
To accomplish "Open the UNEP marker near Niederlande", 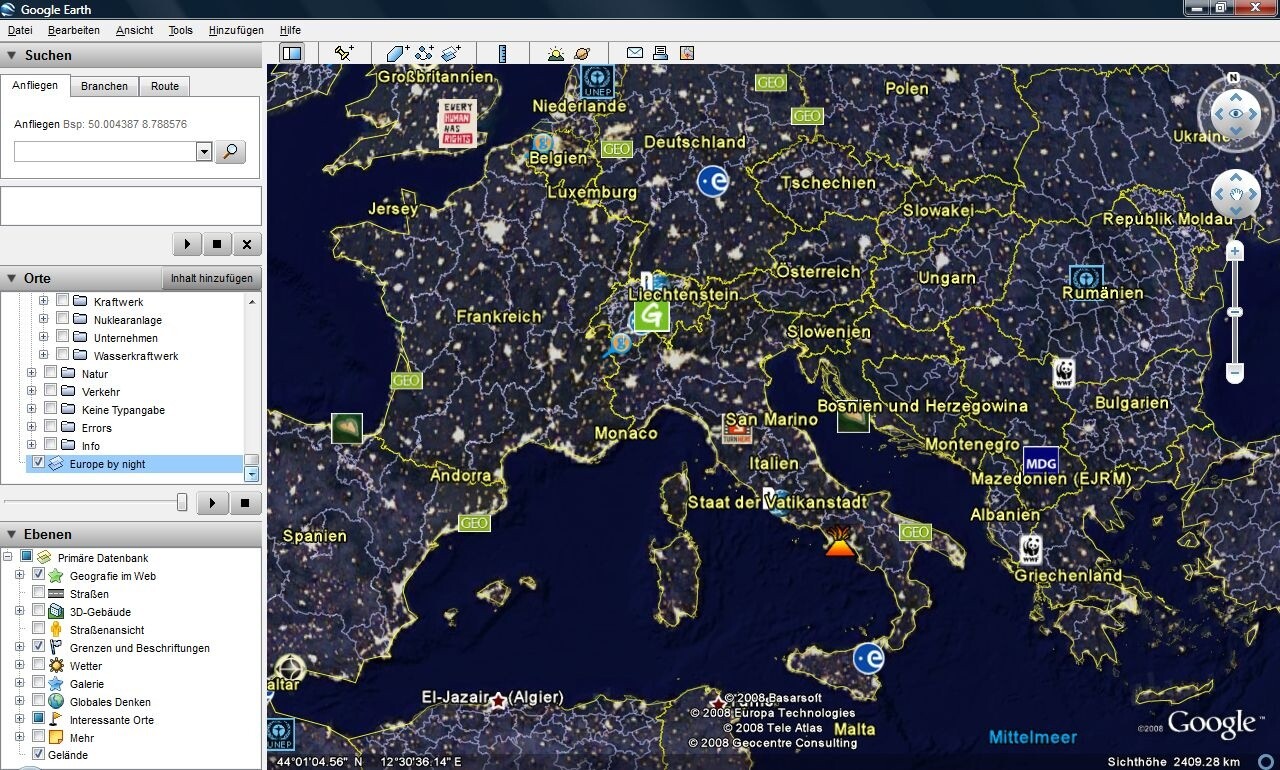I will point(597,82).
